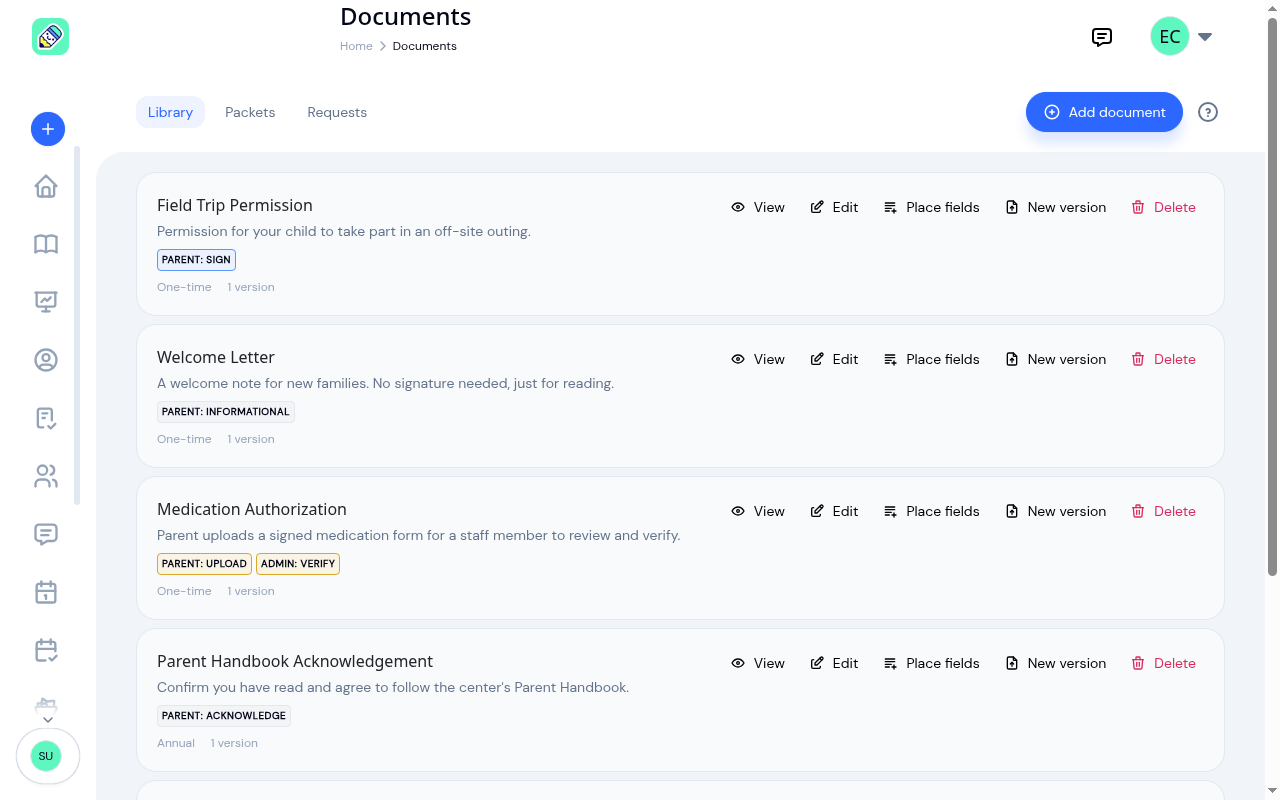This screenshot has height=800, width=1280.
Task: Place fields on Field Trip Permission
Action: pyautogui.click(x=932, y=207)
